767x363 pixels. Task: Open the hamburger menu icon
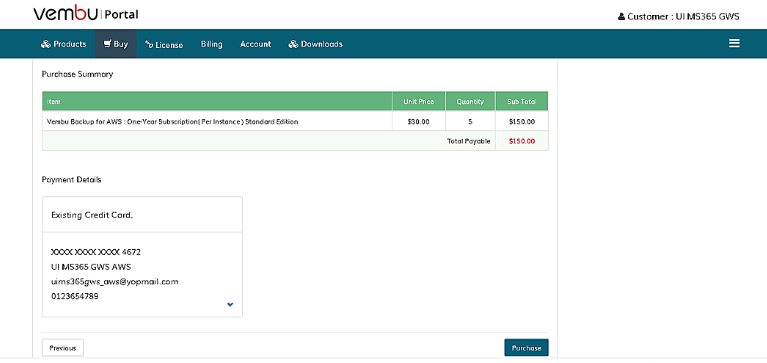point(734,44)
